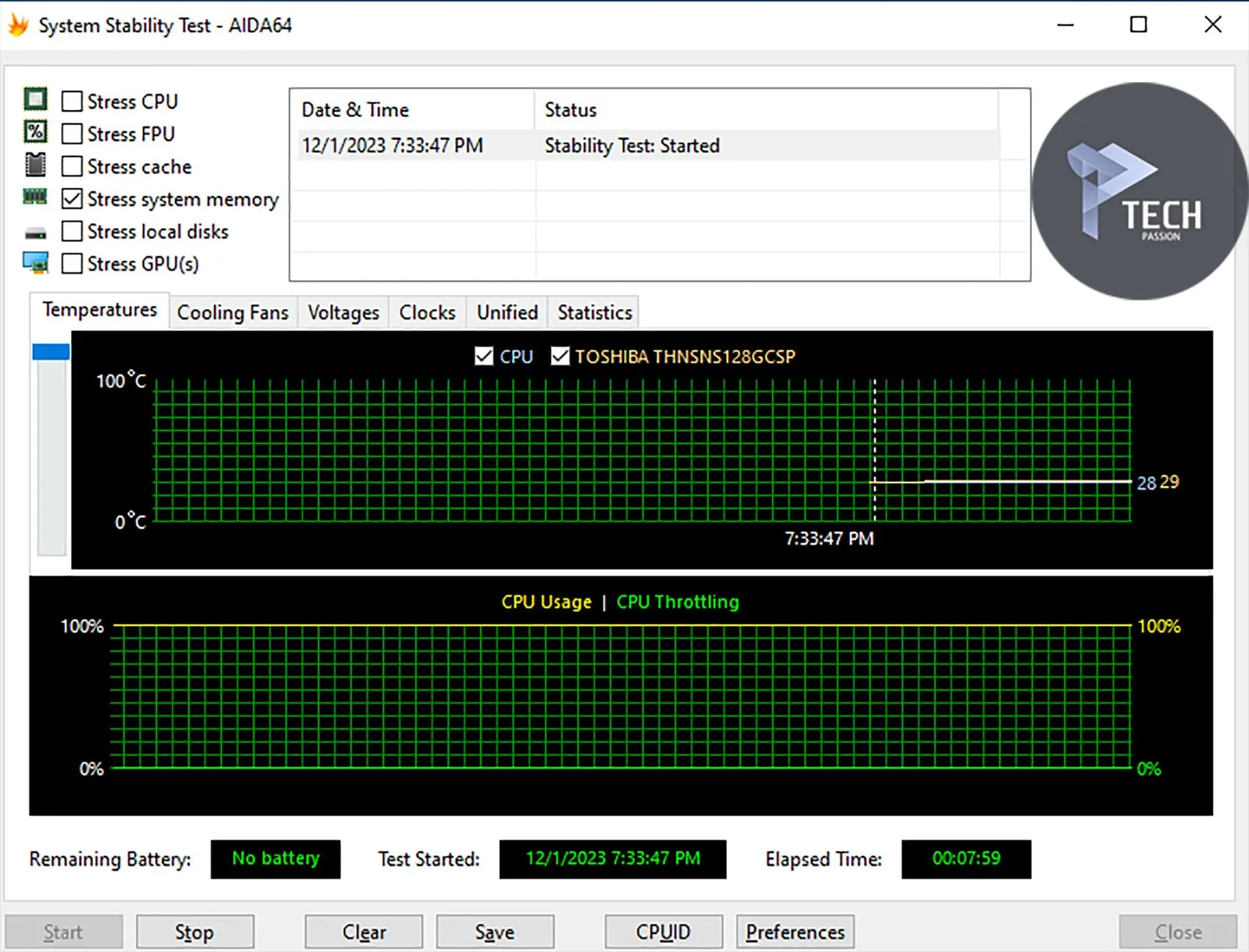Click the Date & Time column header
This screenshot has height=952, width=1249.
click(412, 110)
